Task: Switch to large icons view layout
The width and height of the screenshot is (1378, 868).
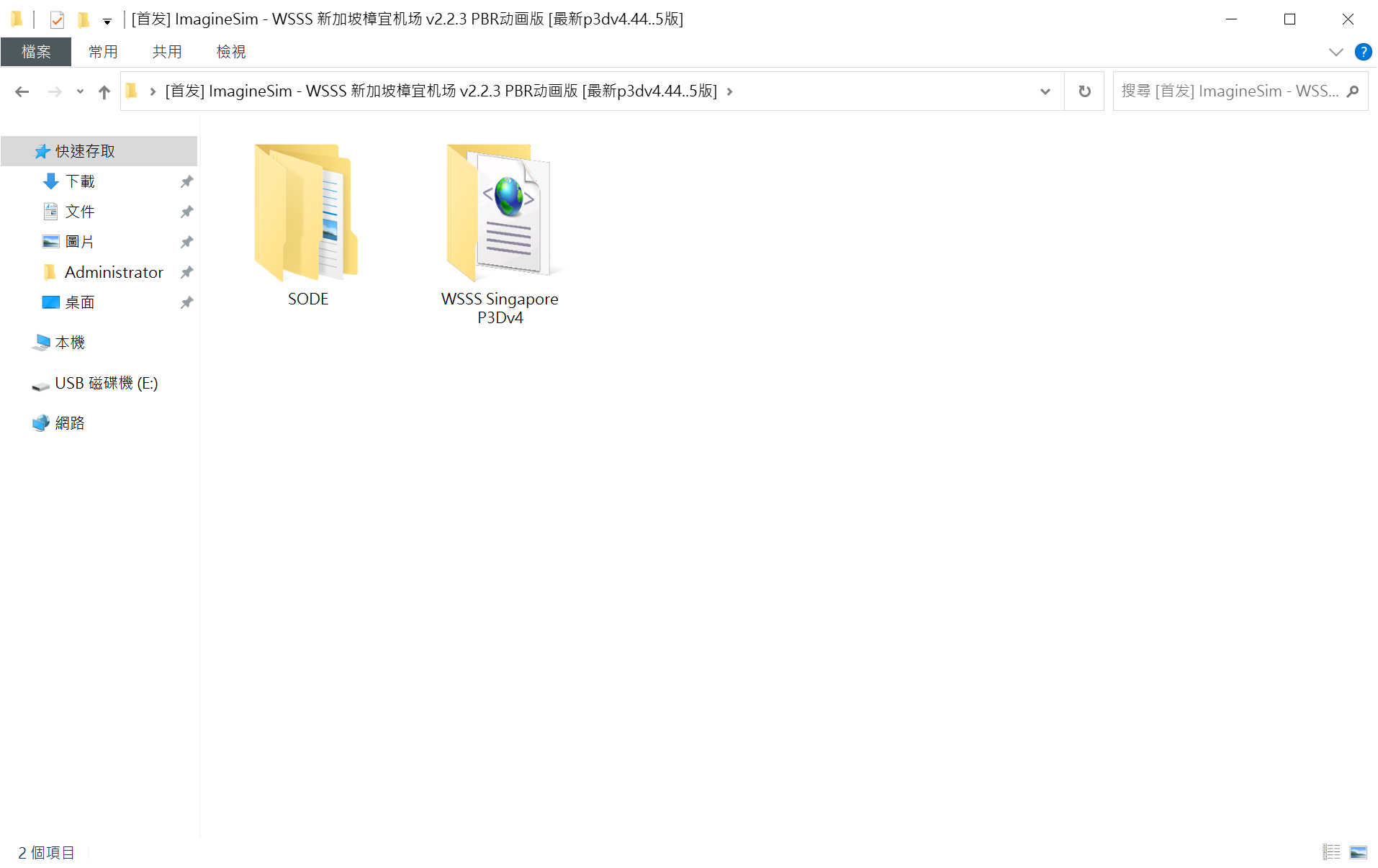Action: (x=1358, y=852)
